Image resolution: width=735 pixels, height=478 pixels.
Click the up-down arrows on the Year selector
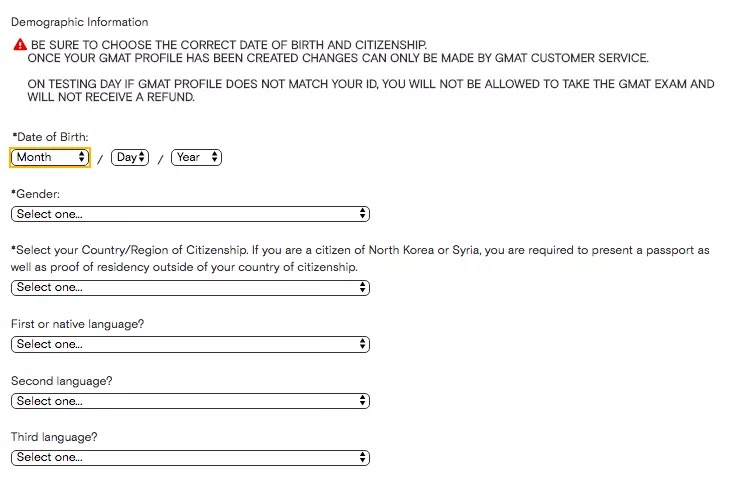[x=214, y=157]
